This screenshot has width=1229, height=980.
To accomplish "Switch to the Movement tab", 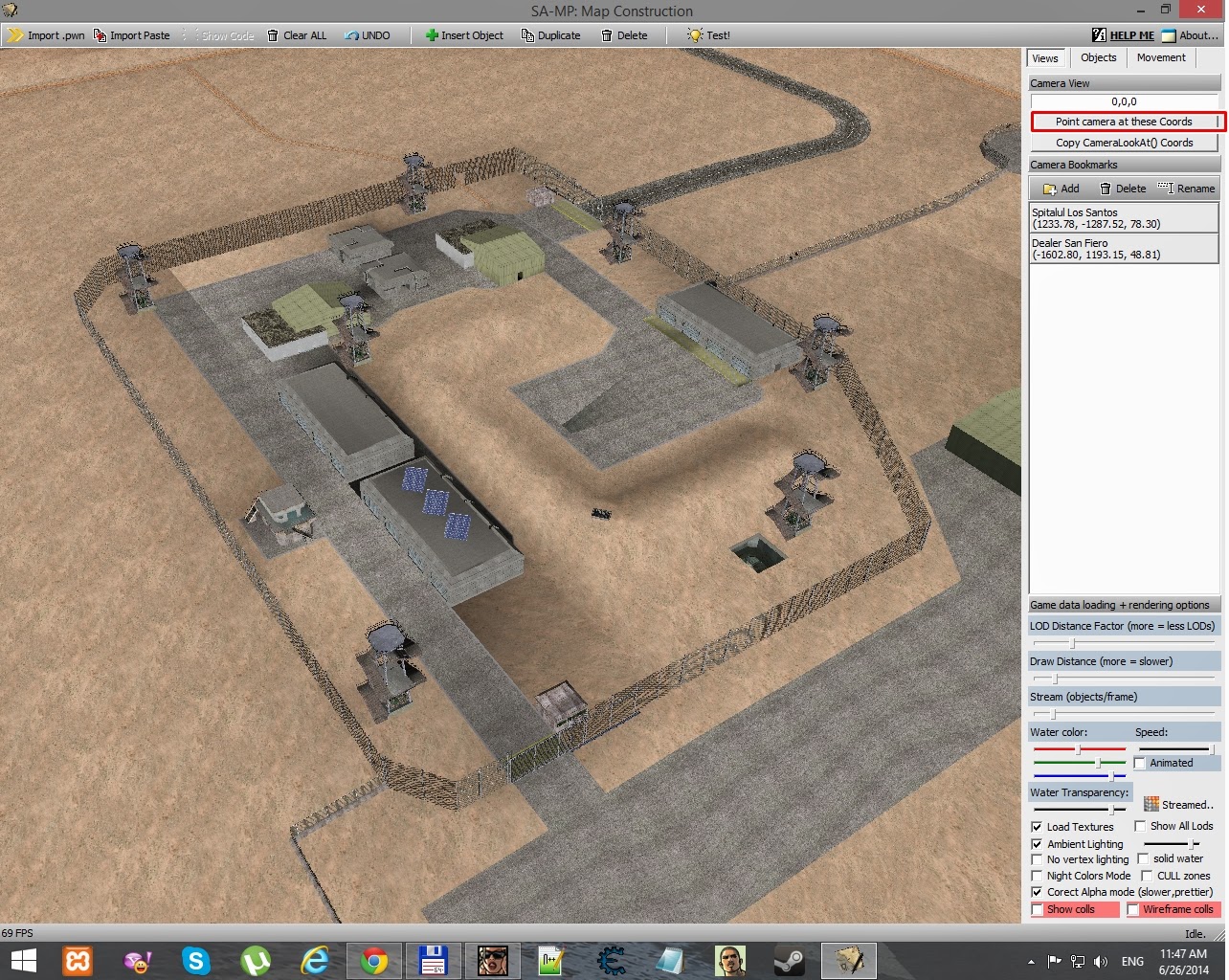I will [1161, 57].
